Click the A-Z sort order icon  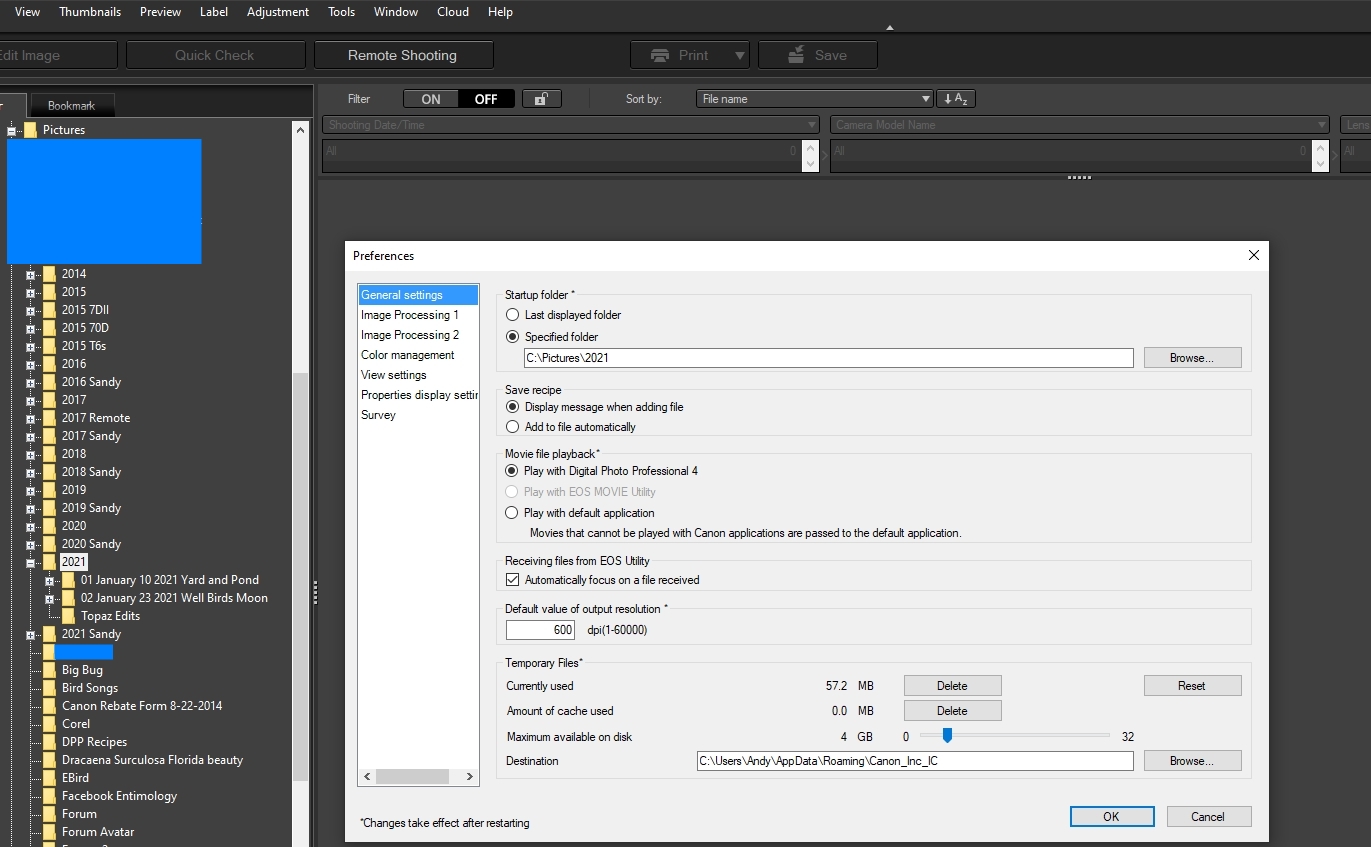tap(956, 98)
